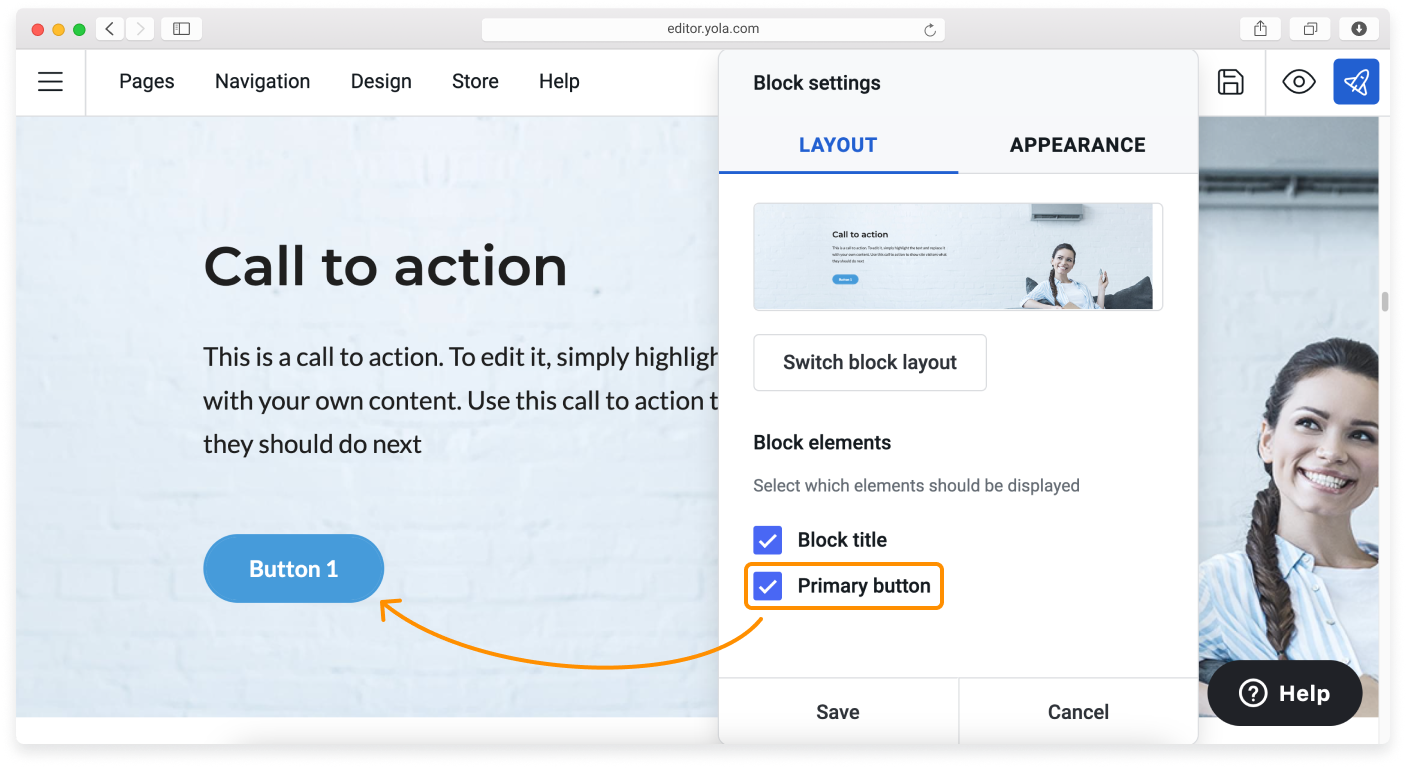Toggle the Safari sidebar icon
Screen dimensions: 1406x768
point(181,29)
